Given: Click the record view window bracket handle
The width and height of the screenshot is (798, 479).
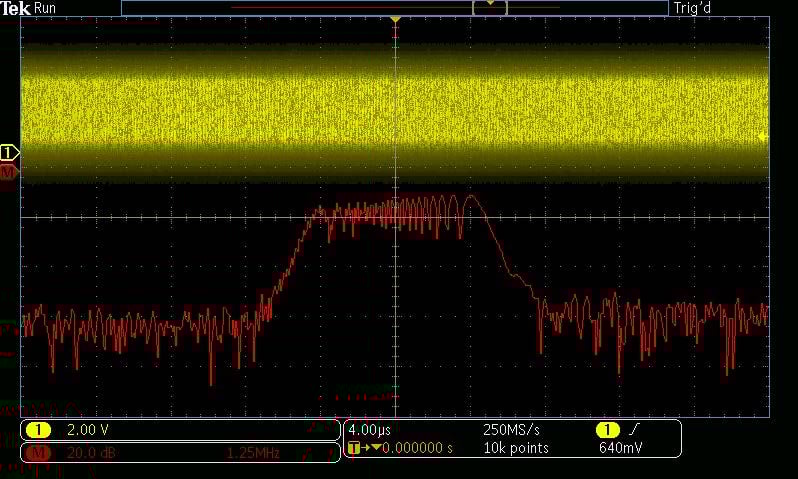Looking at the screenshot, I should (x=490, y=7).
